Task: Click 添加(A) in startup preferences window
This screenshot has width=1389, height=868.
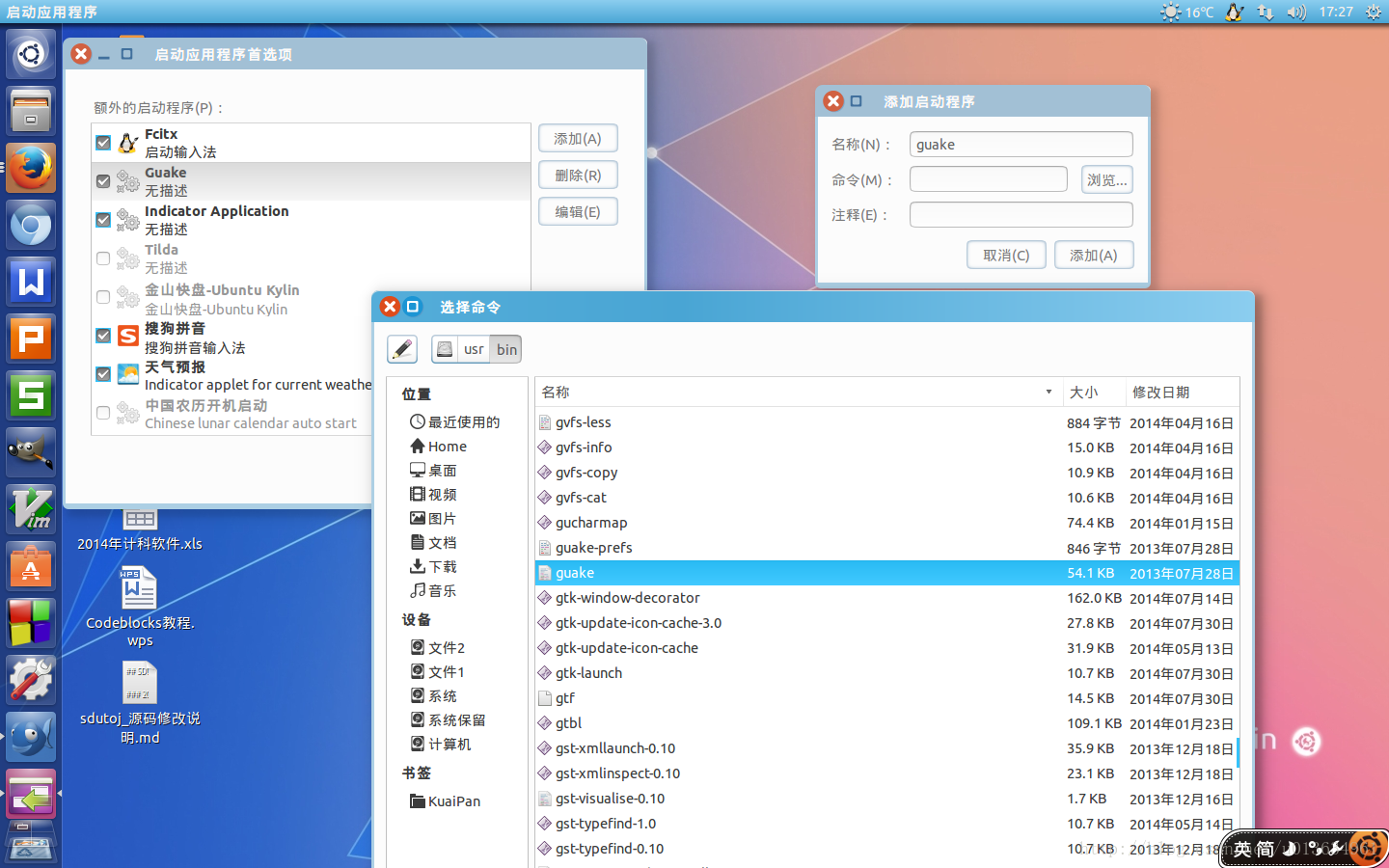Action: tap(578, 139)
